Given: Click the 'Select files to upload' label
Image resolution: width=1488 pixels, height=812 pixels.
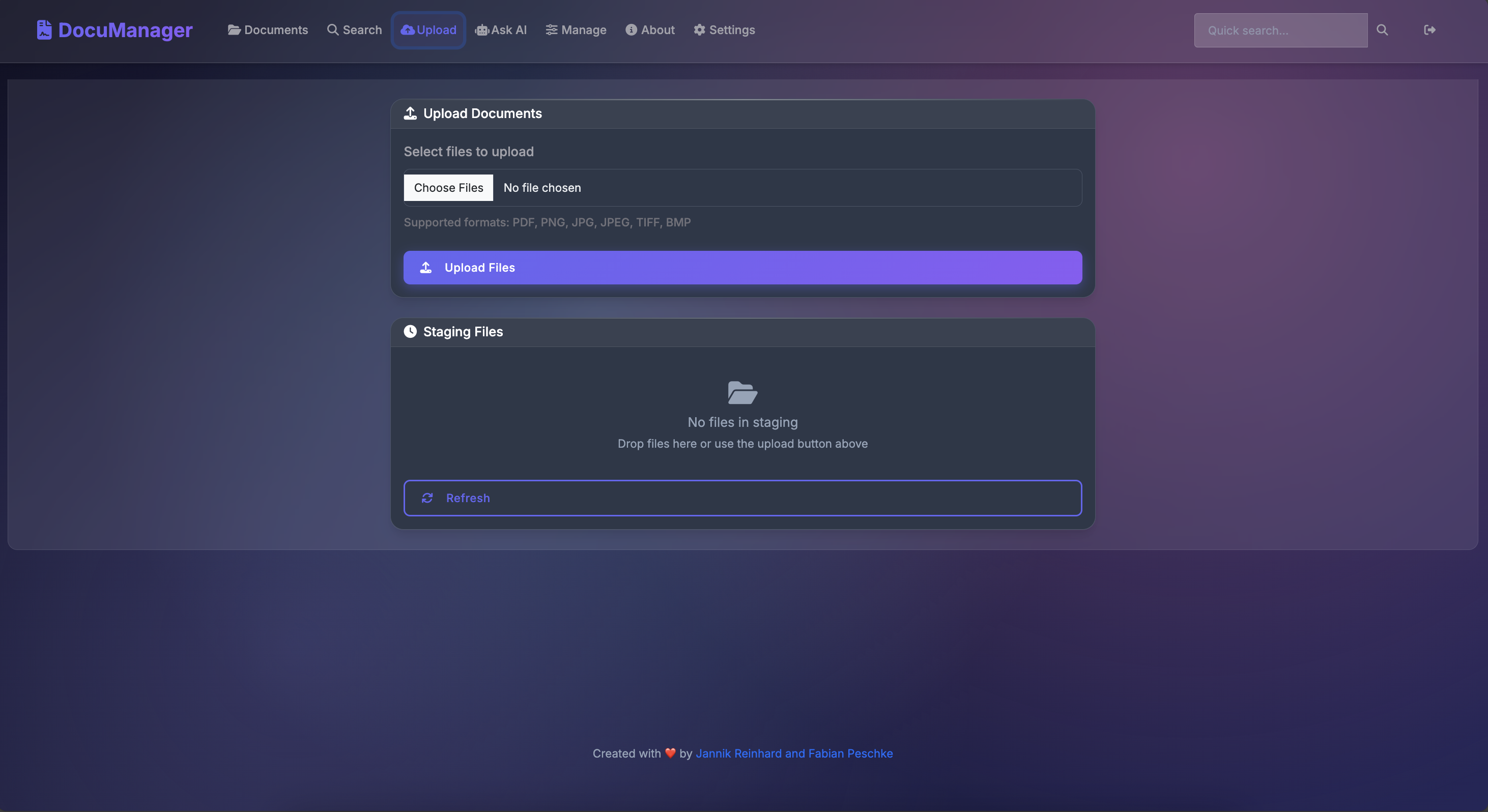Looking at the screenshot, I should point(469,151).
